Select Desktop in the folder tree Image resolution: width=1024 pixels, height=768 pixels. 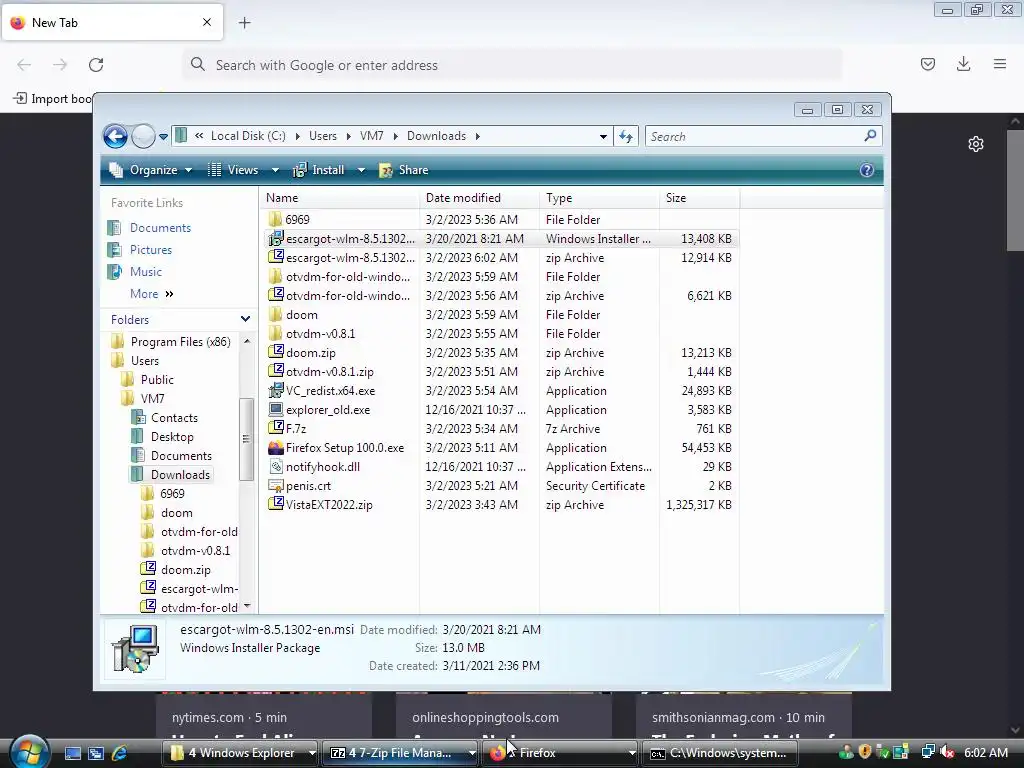click(172, 436)
